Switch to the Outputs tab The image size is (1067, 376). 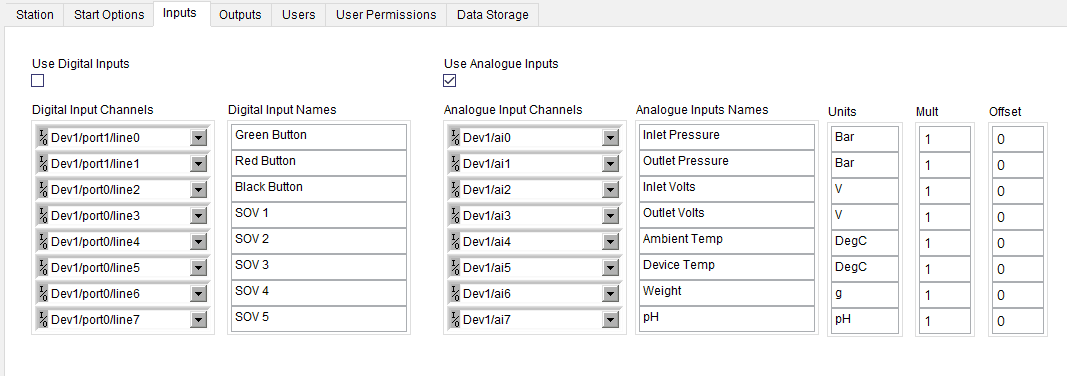tap(240, 15)
